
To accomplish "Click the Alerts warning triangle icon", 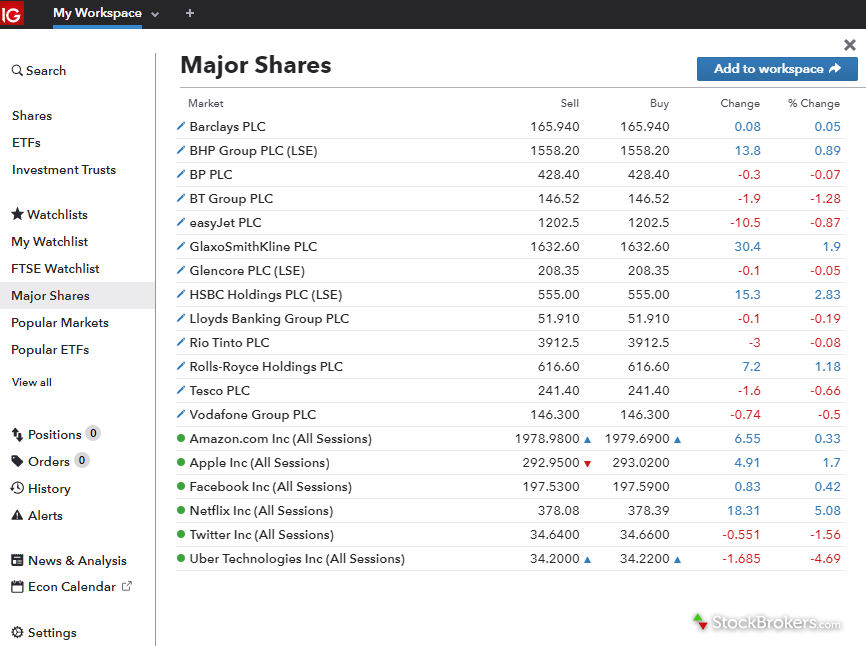I will (x=17, y=515).
